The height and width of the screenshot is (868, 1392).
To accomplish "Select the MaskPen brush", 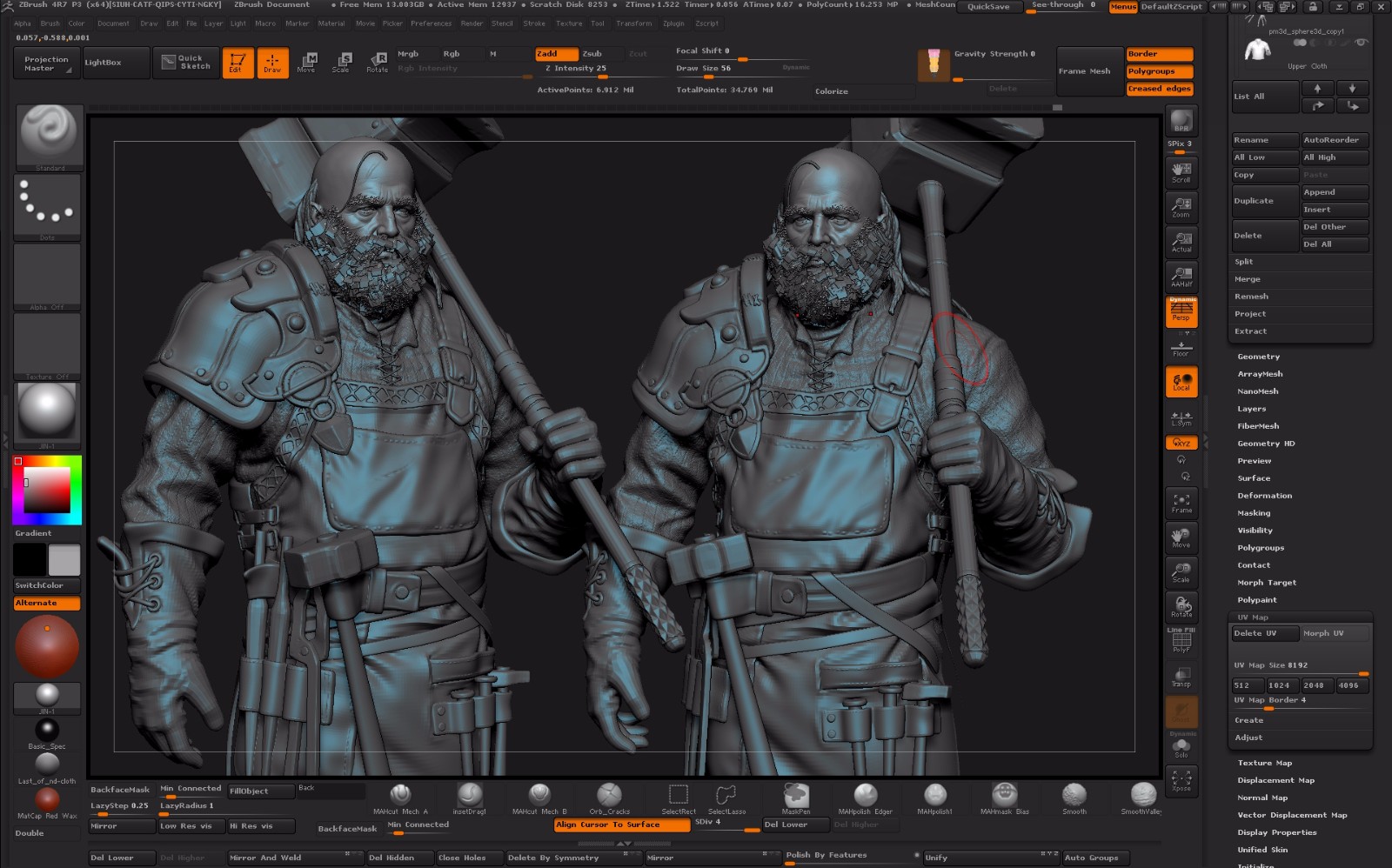I will [796, 798].
